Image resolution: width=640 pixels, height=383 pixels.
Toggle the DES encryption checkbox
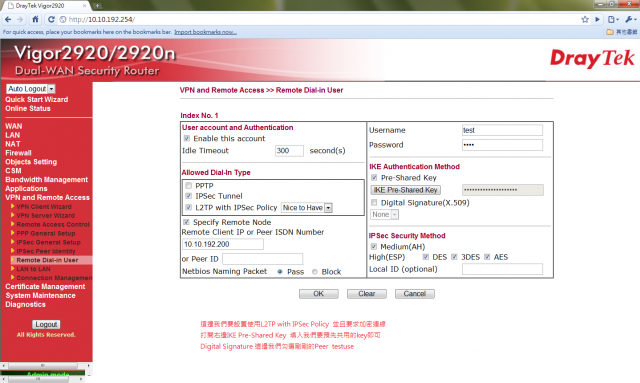(426, 257)
